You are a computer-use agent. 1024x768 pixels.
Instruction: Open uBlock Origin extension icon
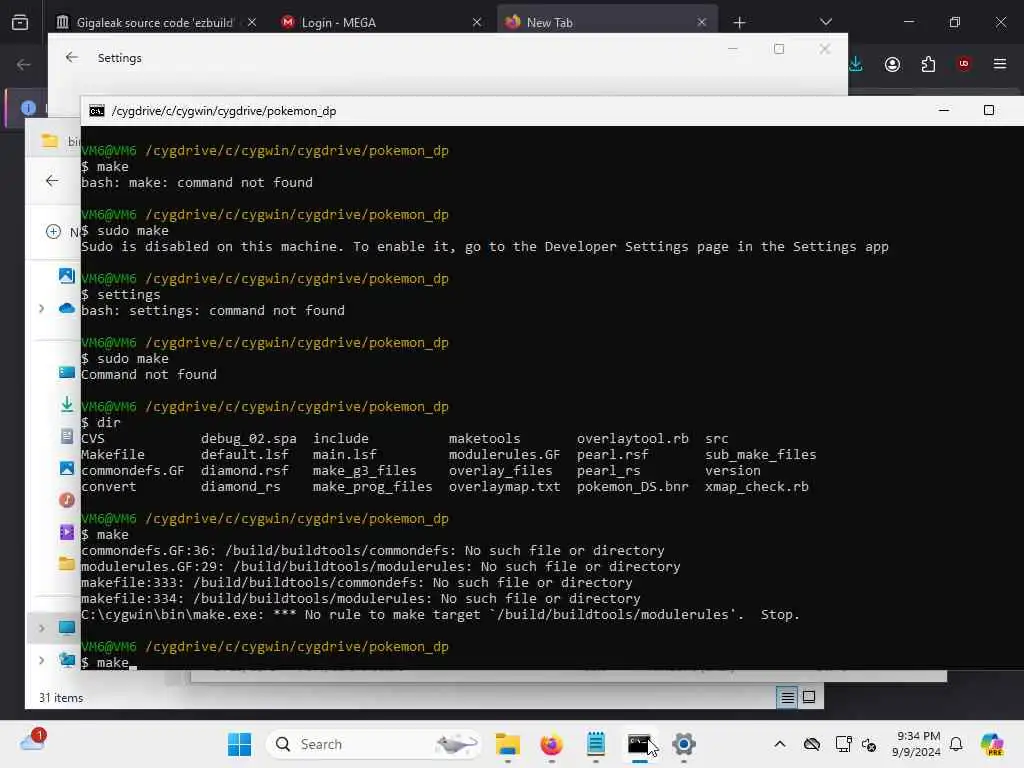pyautogui.click(x=964, y=64)
